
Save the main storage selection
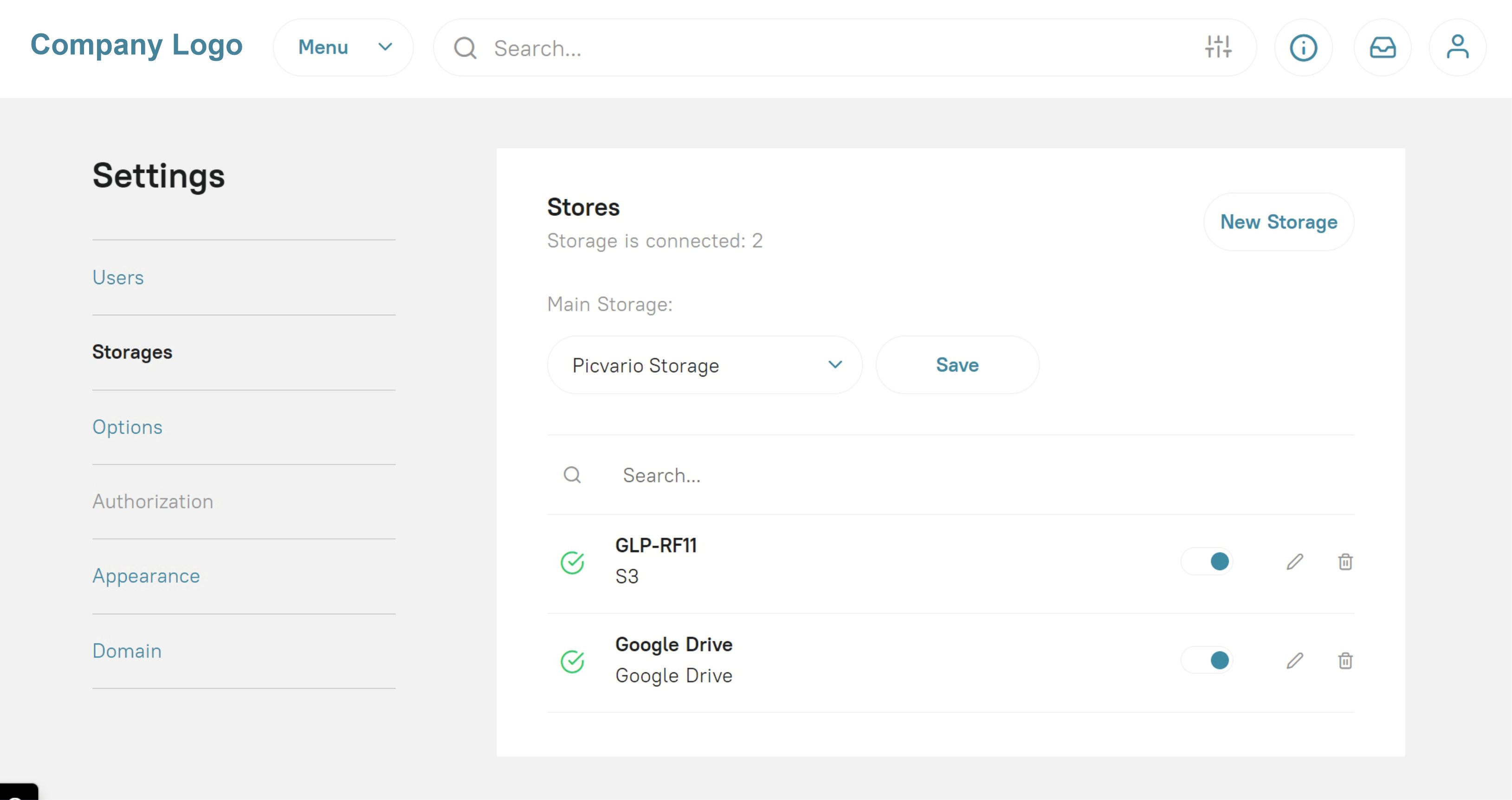957,365
